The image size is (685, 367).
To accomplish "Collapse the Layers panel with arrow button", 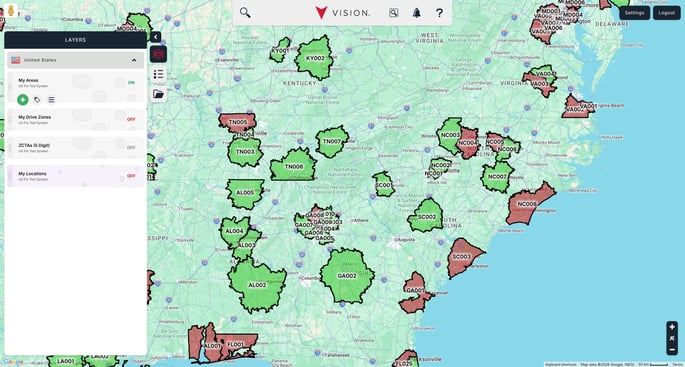I will (156, 37).
